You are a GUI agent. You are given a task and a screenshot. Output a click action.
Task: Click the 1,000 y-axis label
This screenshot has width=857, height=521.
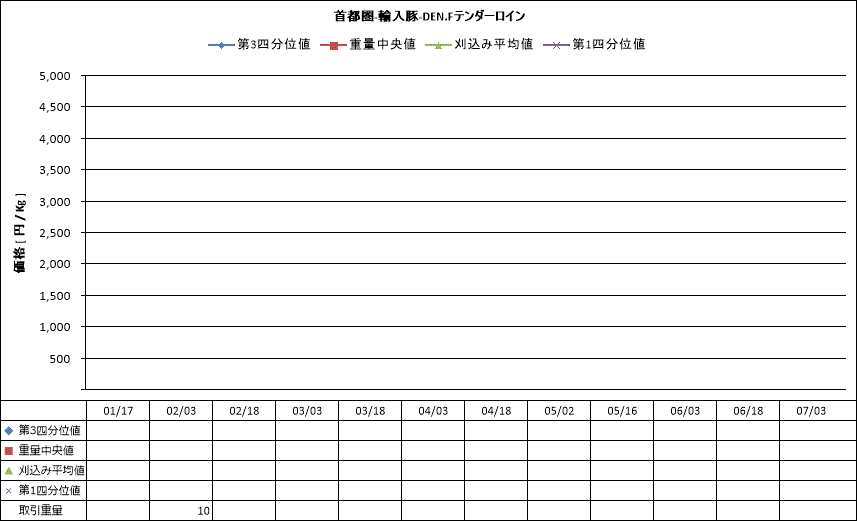(x=55, y=327)
